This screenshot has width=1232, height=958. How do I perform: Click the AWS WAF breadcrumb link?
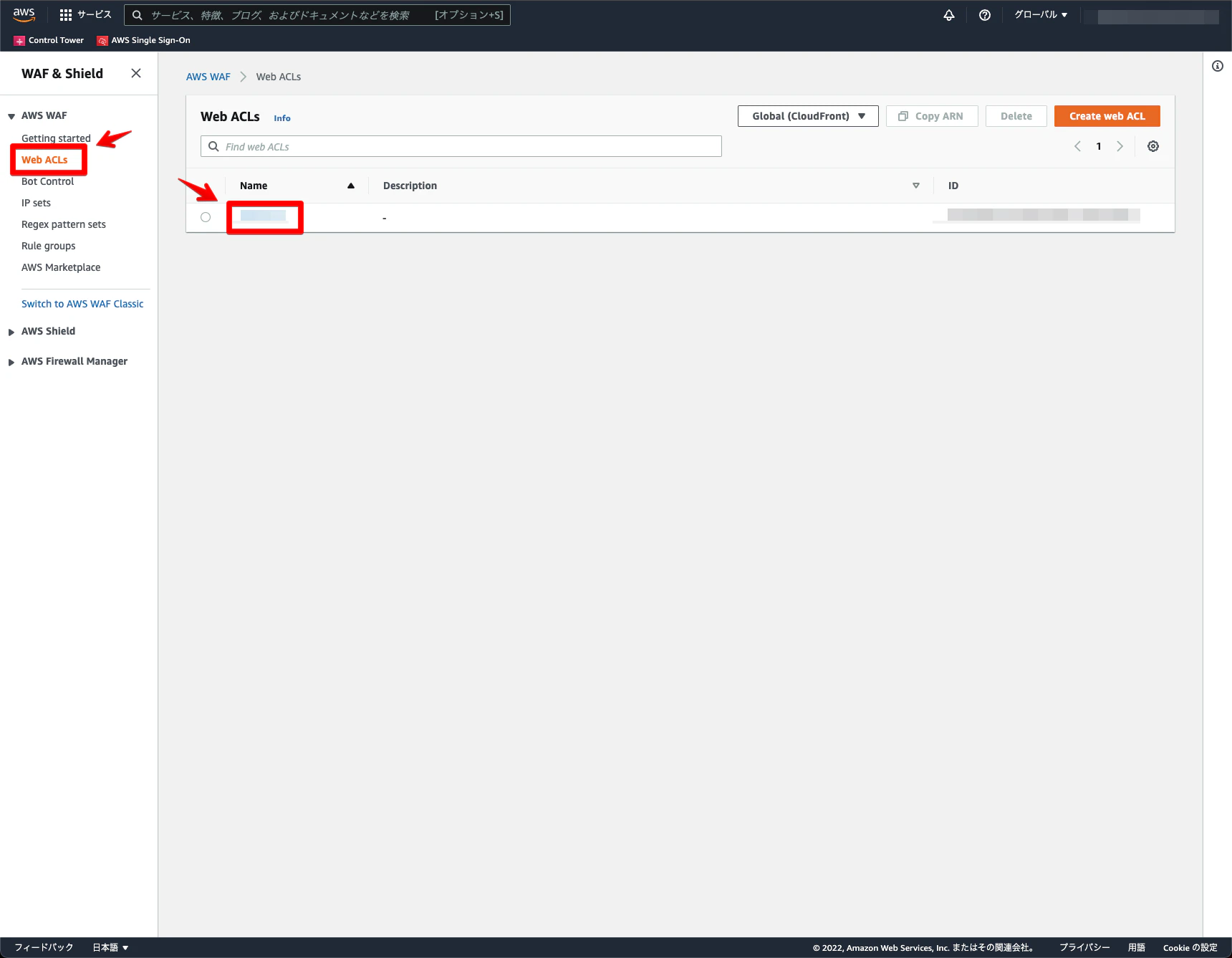208,77
